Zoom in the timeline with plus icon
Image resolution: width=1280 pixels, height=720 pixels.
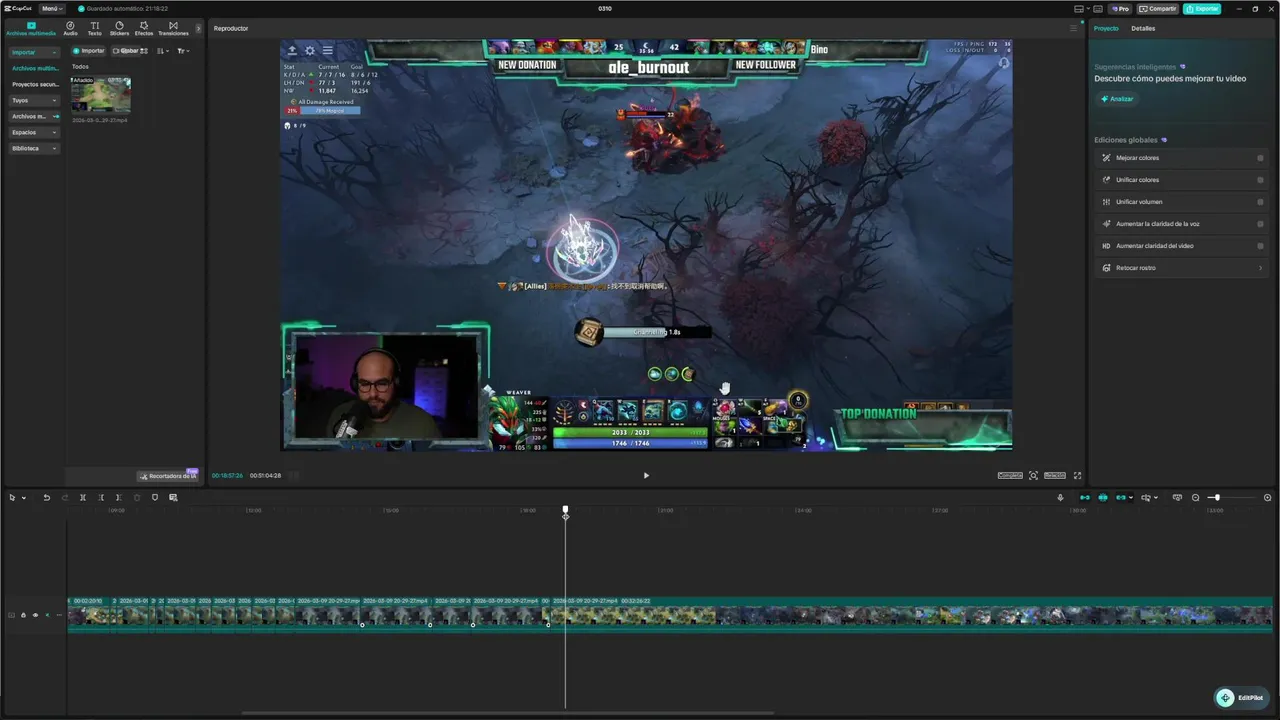pos(1267,497)
